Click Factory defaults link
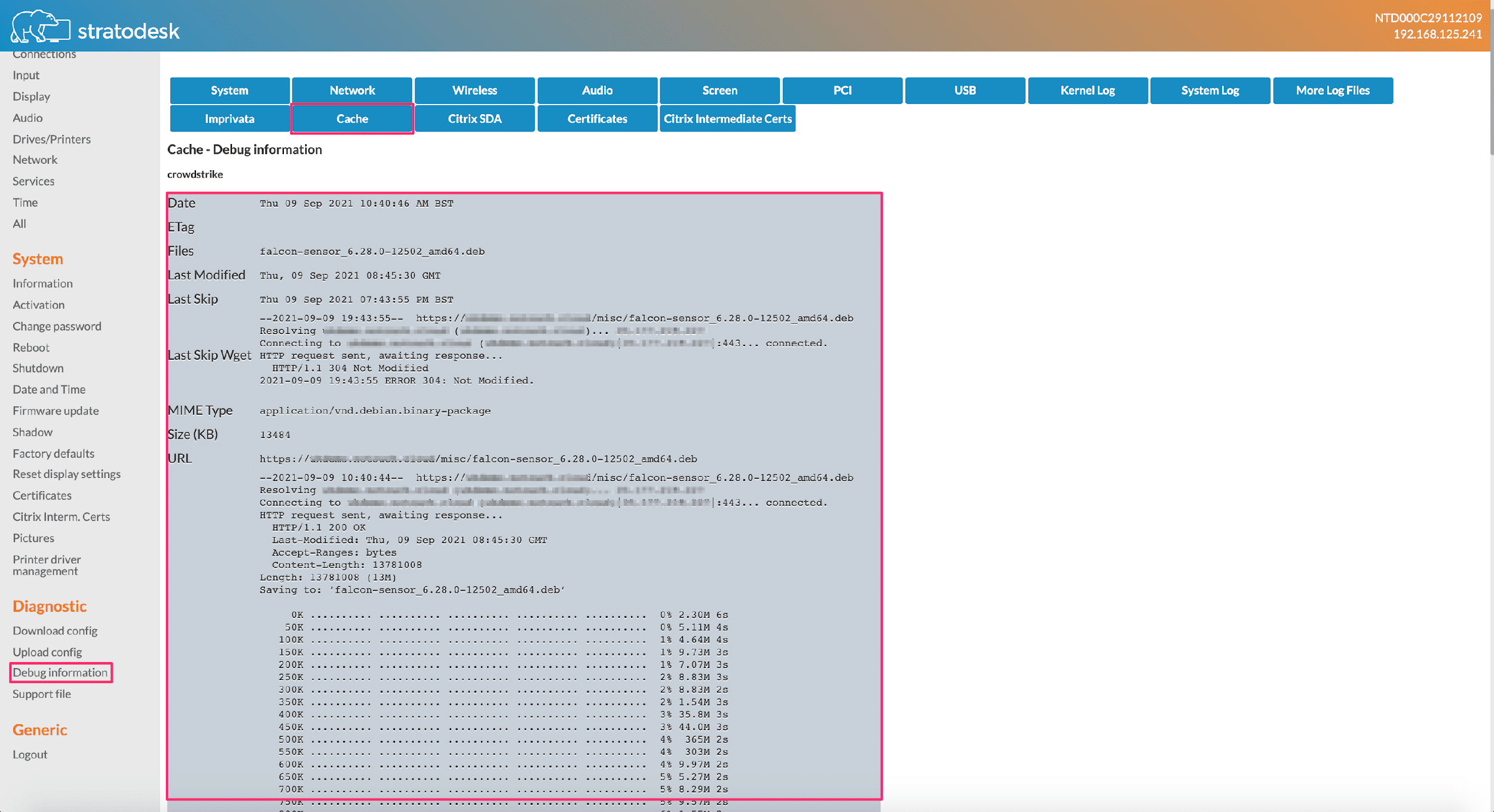This screenshot has width=1494, height=812. [x=53, y=454]
